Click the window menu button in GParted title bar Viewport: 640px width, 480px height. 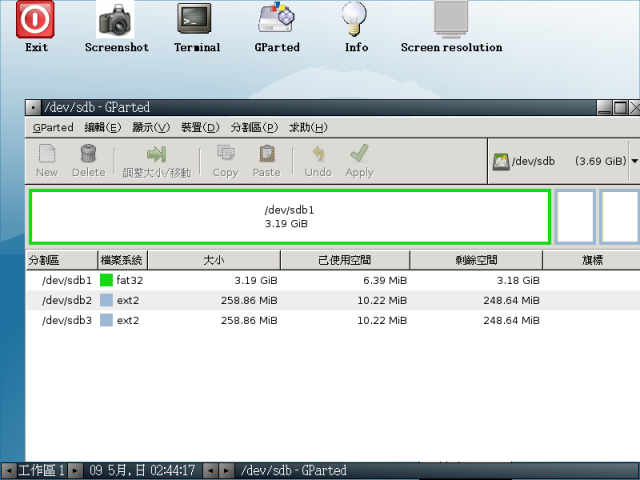click(33, 108)
